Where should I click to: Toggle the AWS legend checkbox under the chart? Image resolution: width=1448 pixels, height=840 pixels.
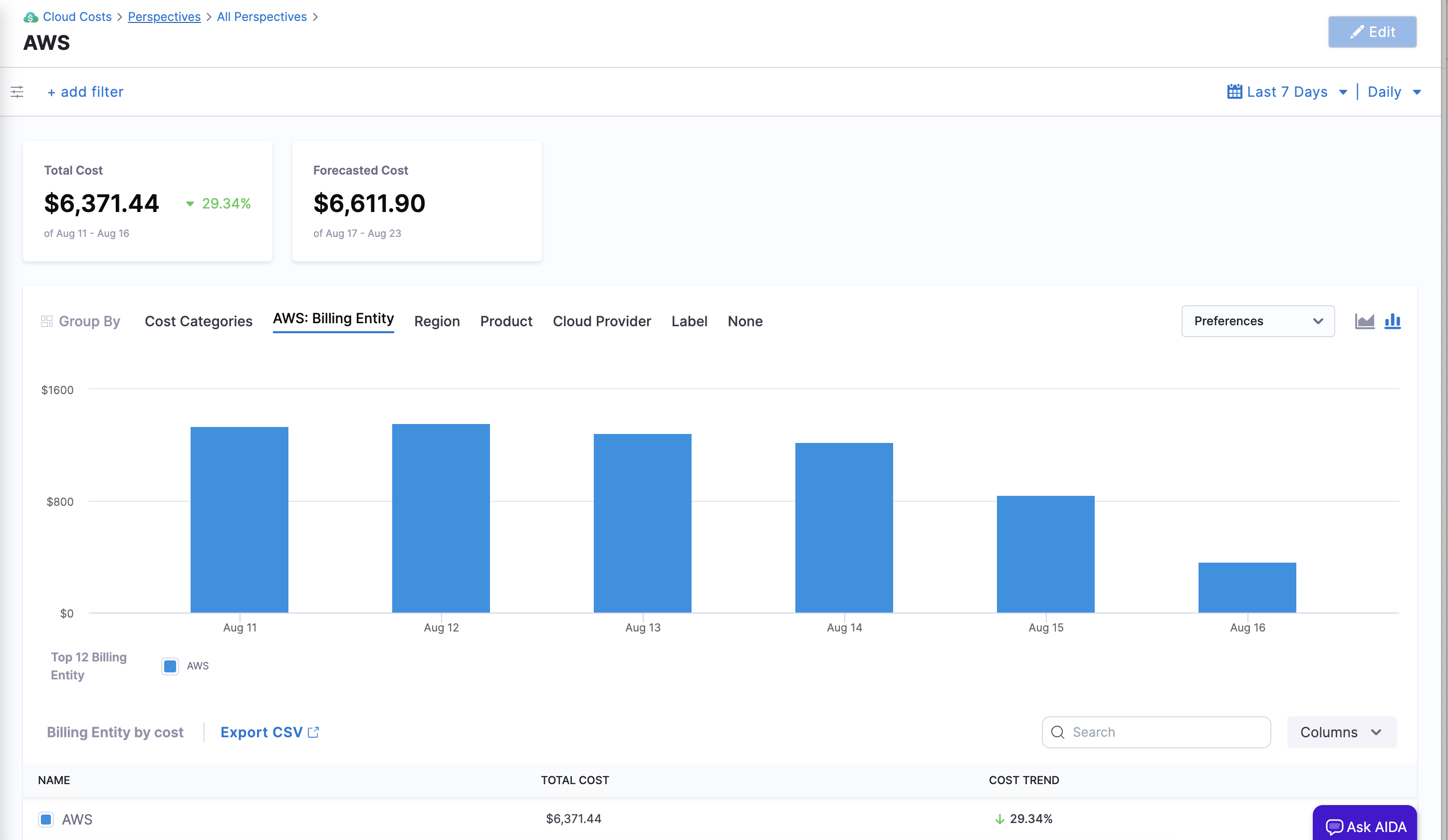170,666
